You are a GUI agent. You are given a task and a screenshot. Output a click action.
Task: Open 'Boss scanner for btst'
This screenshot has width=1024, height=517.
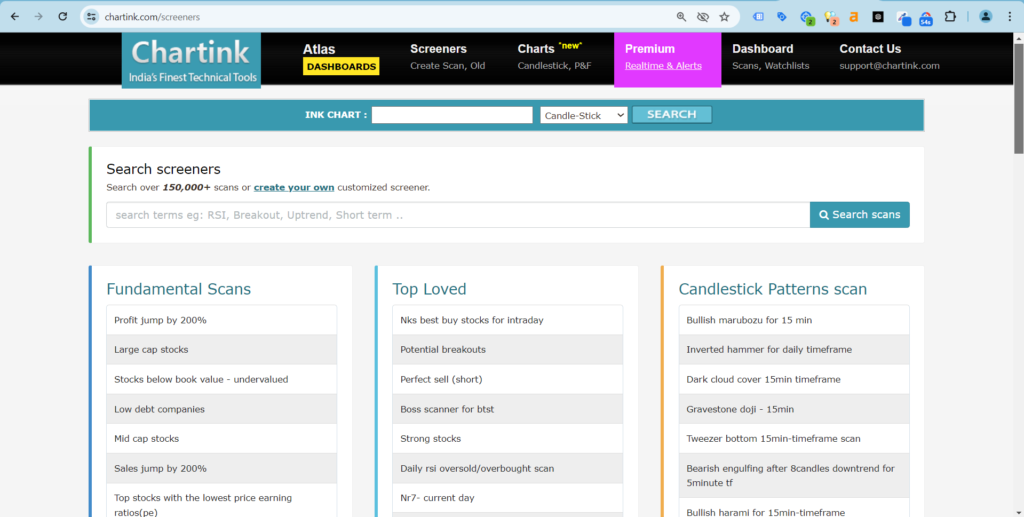pyautogui.click(x=507, y=409)
